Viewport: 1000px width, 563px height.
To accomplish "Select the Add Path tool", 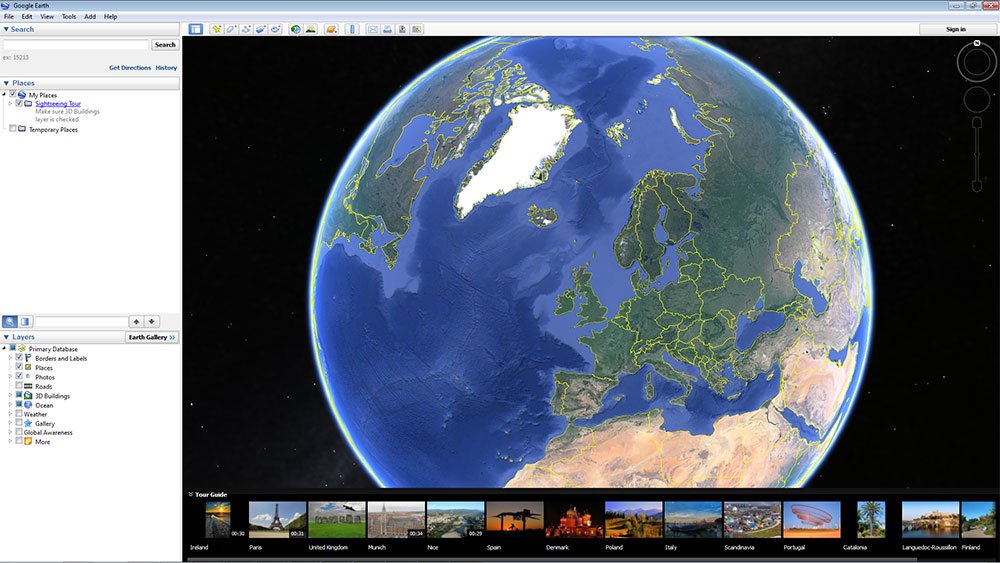I will tap(246, 29).
